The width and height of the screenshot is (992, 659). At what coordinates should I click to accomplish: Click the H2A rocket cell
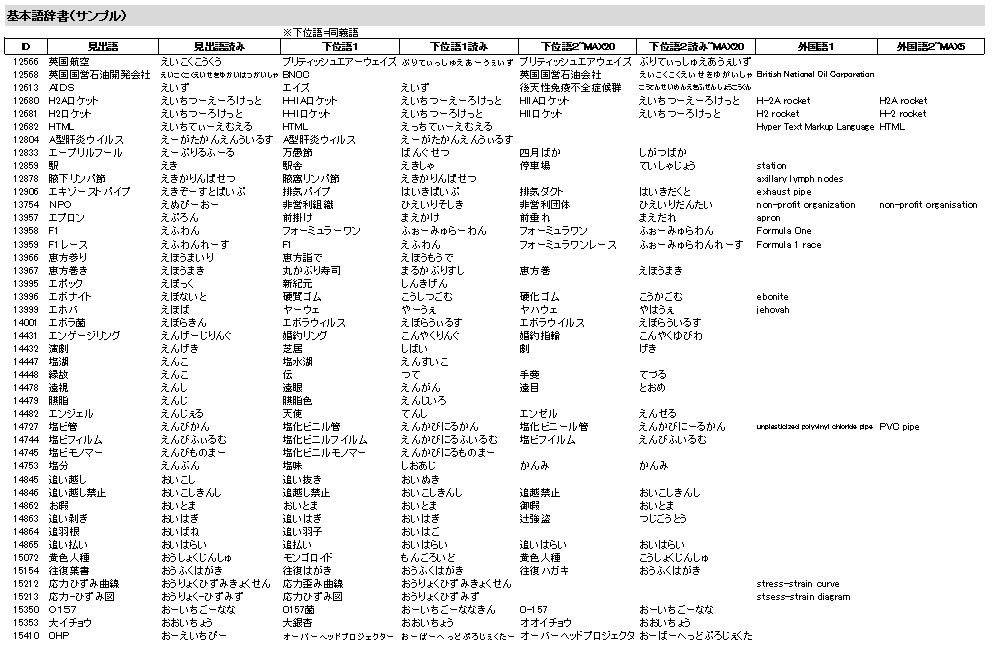(x=903, y=101)
